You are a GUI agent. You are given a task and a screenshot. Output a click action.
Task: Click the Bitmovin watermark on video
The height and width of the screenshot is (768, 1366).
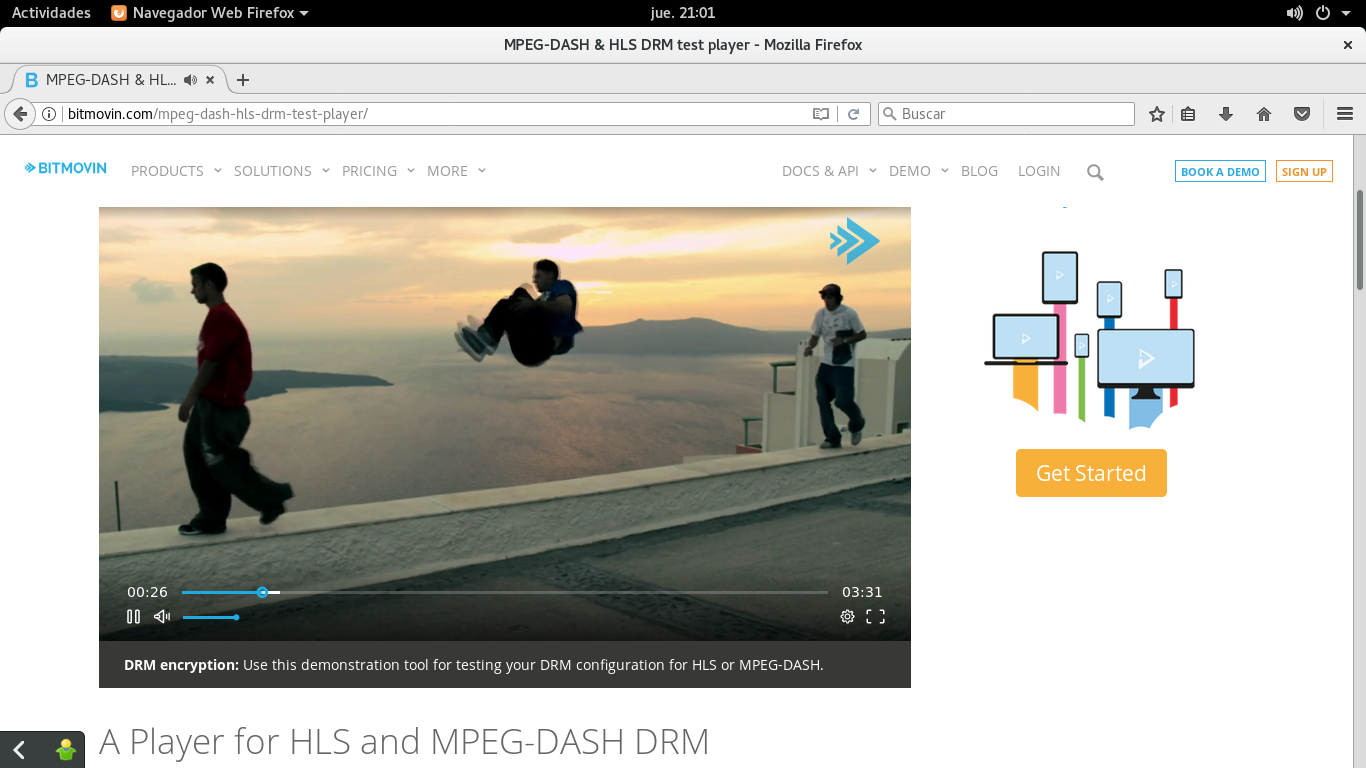click(x=854, y=241)
